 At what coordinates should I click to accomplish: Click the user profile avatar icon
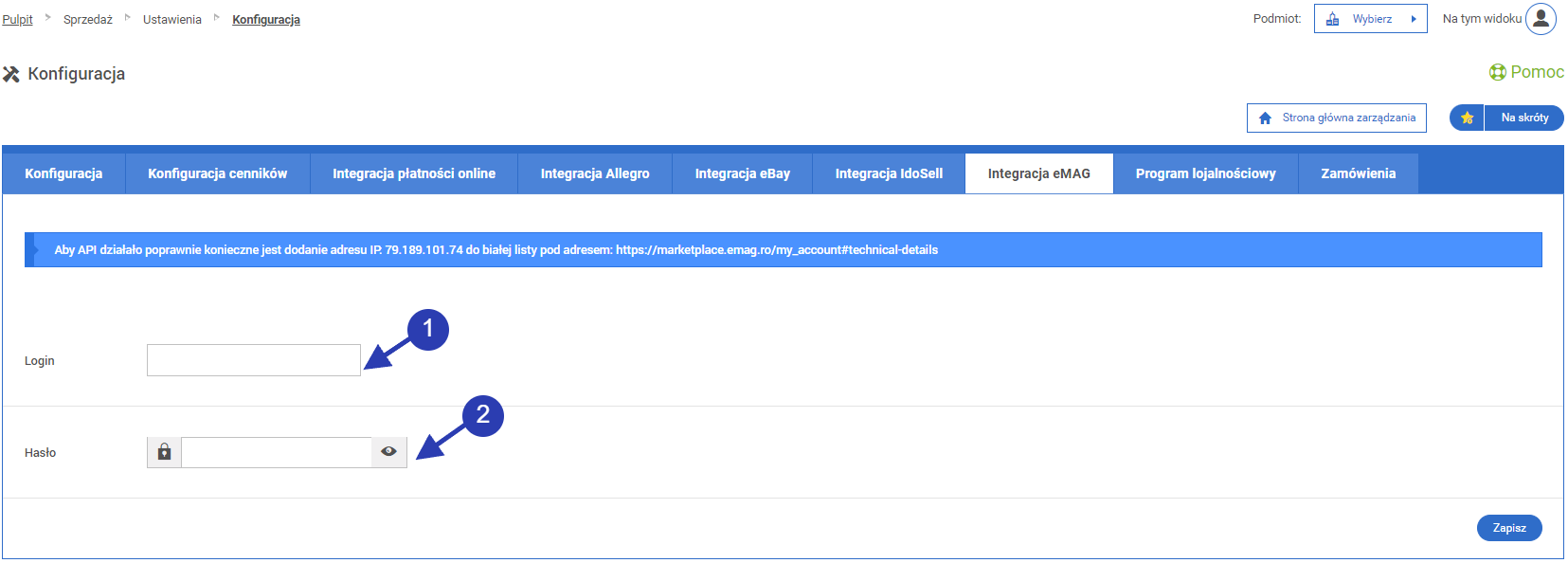pos(1541,19)
